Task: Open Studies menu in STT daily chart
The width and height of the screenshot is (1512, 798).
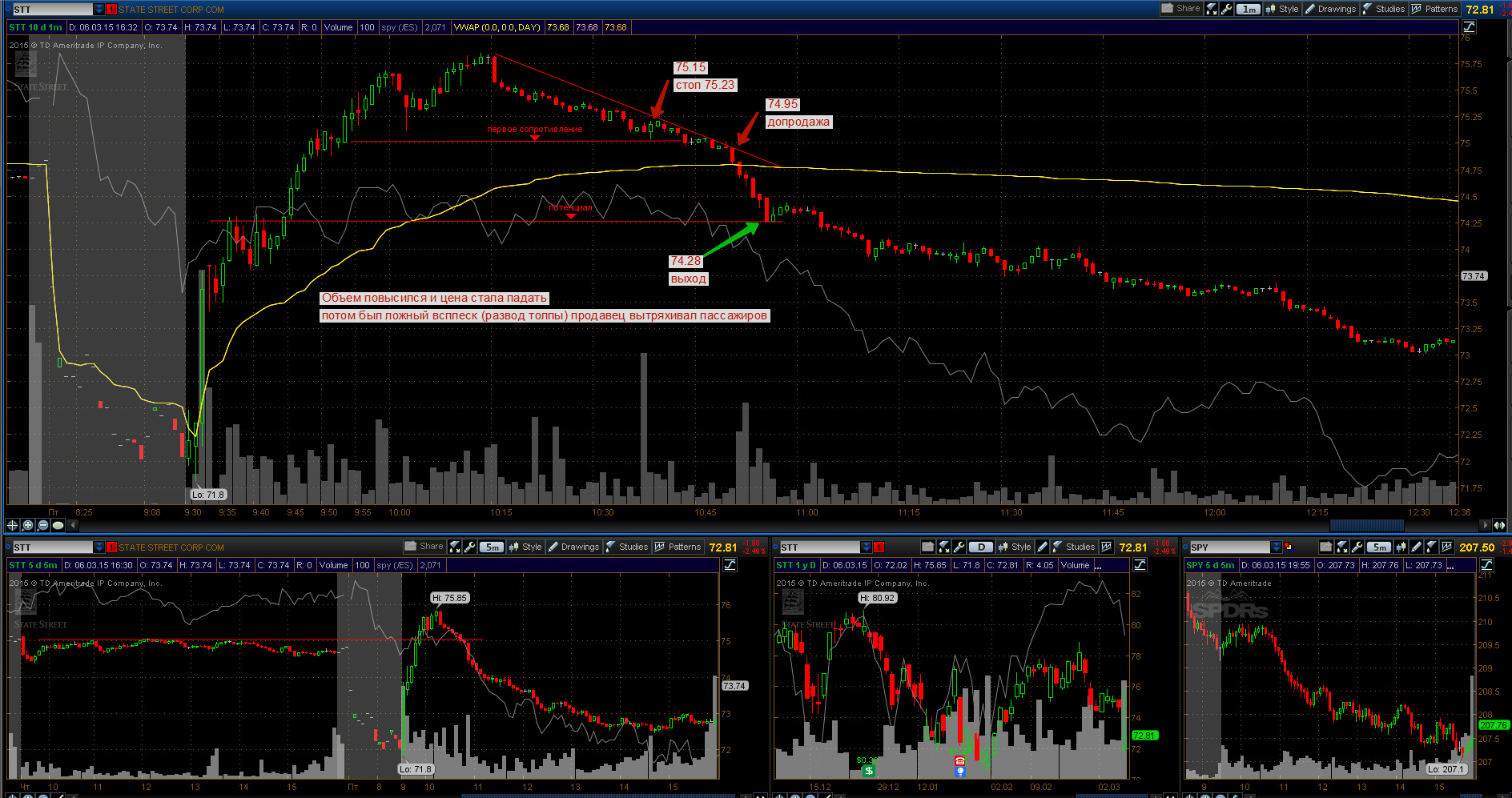Action: pos(1073,547)
